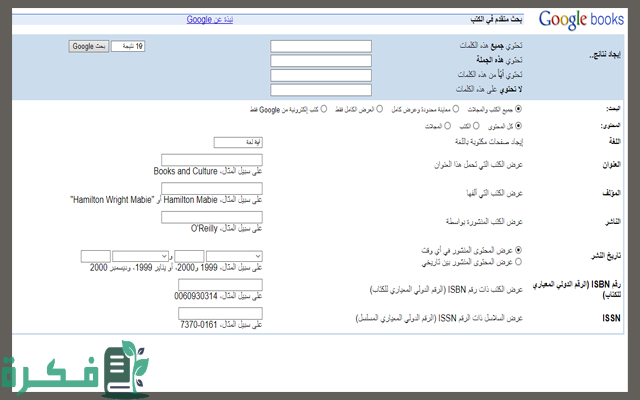Click the start year input field
Screen dimensions: 640x400
point(189,256)
